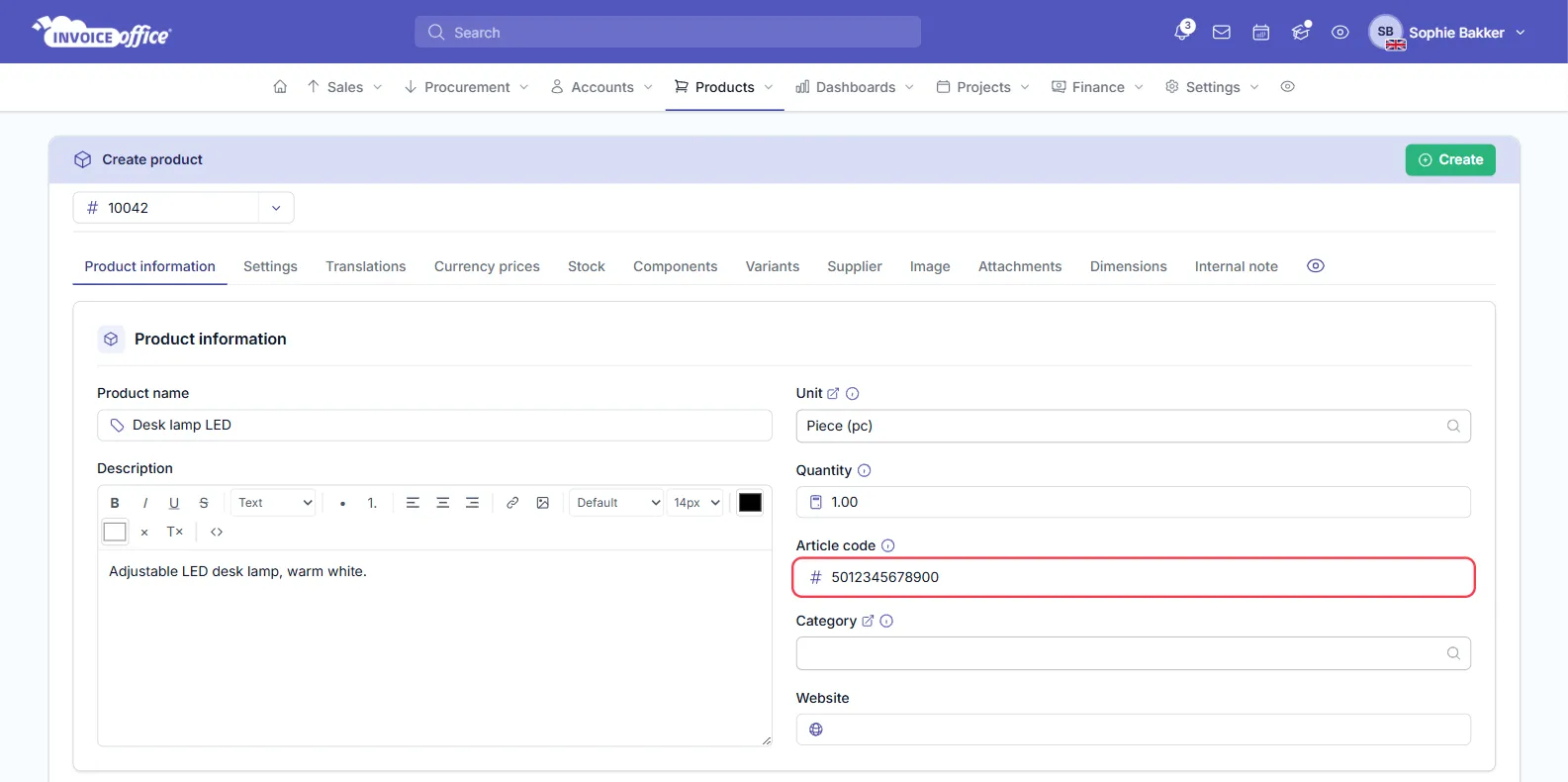The image size is (1568, 782).
Task: Open the mail envelope icon
Action: coord(1222,33)
